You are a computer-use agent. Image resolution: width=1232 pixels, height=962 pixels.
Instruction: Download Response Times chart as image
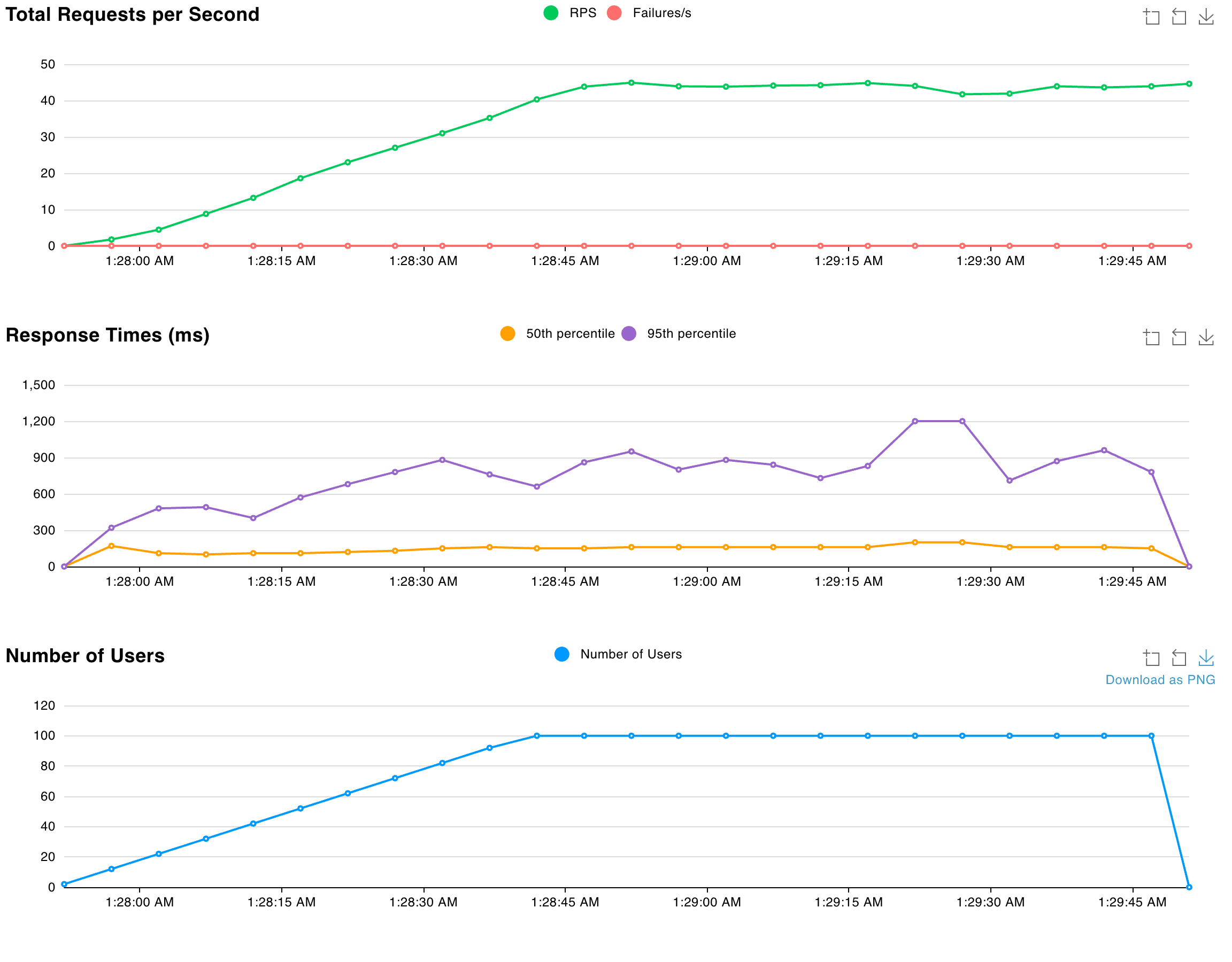[1205, 337]
